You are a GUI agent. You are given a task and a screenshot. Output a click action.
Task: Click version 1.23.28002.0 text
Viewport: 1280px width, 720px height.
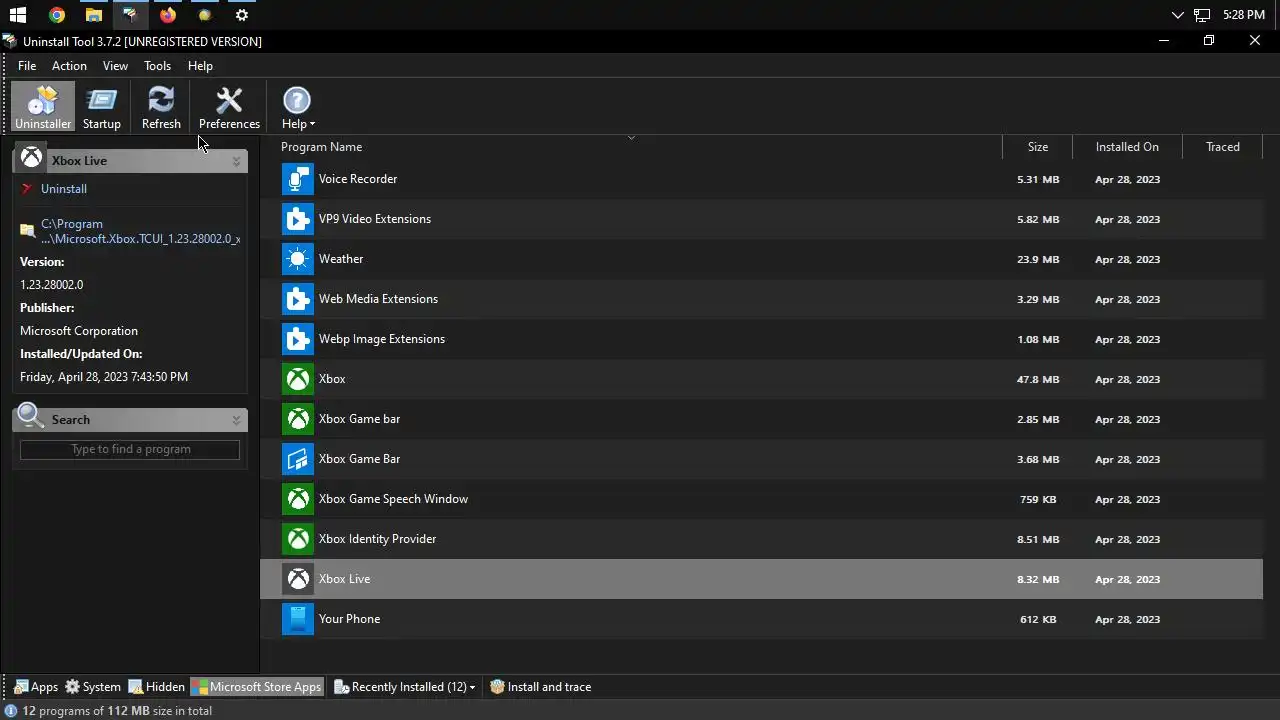pyautogui.click(x=51, y=285)
